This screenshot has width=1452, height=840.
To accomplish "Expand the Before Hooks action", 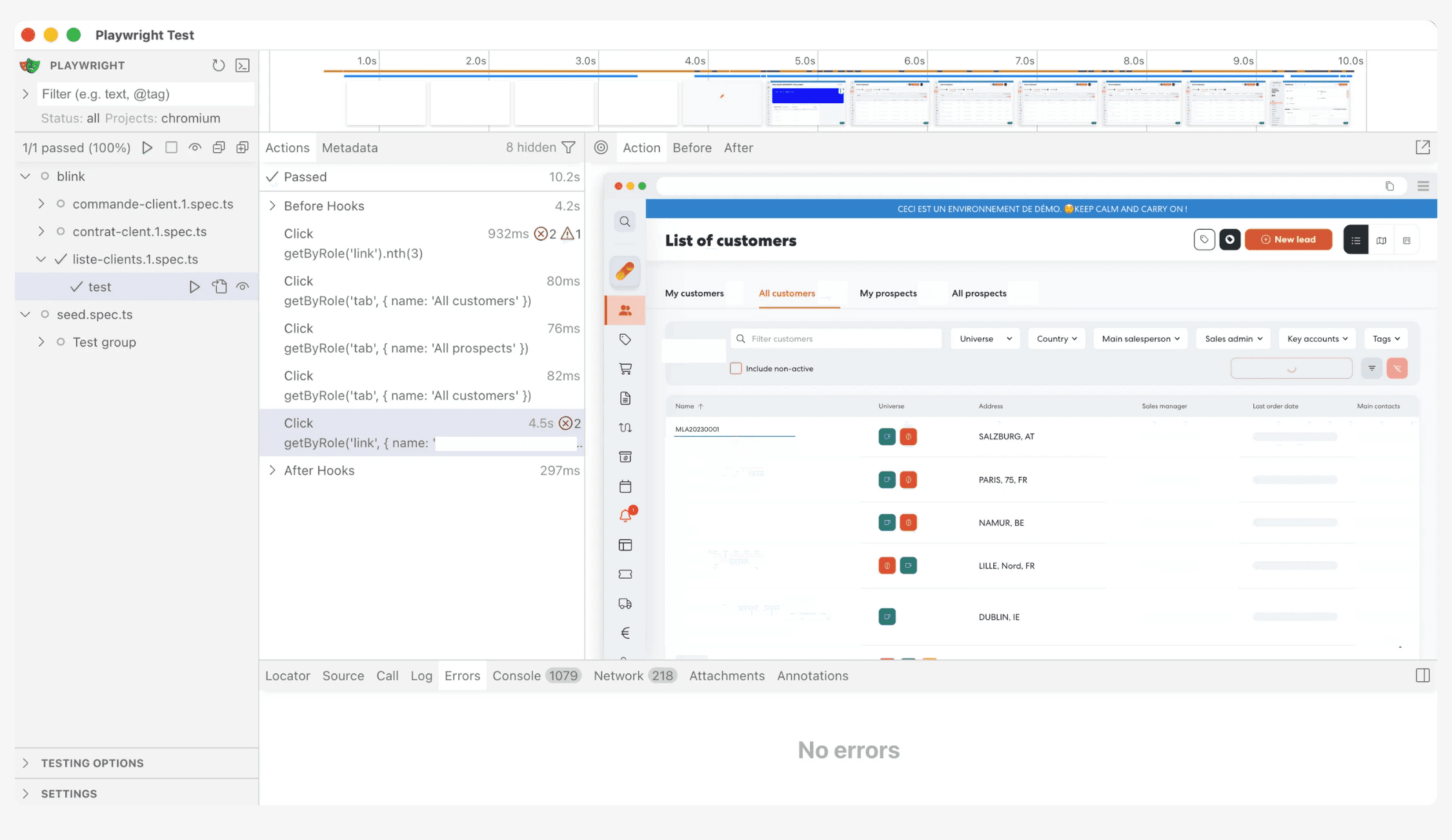I will point(272,206).
